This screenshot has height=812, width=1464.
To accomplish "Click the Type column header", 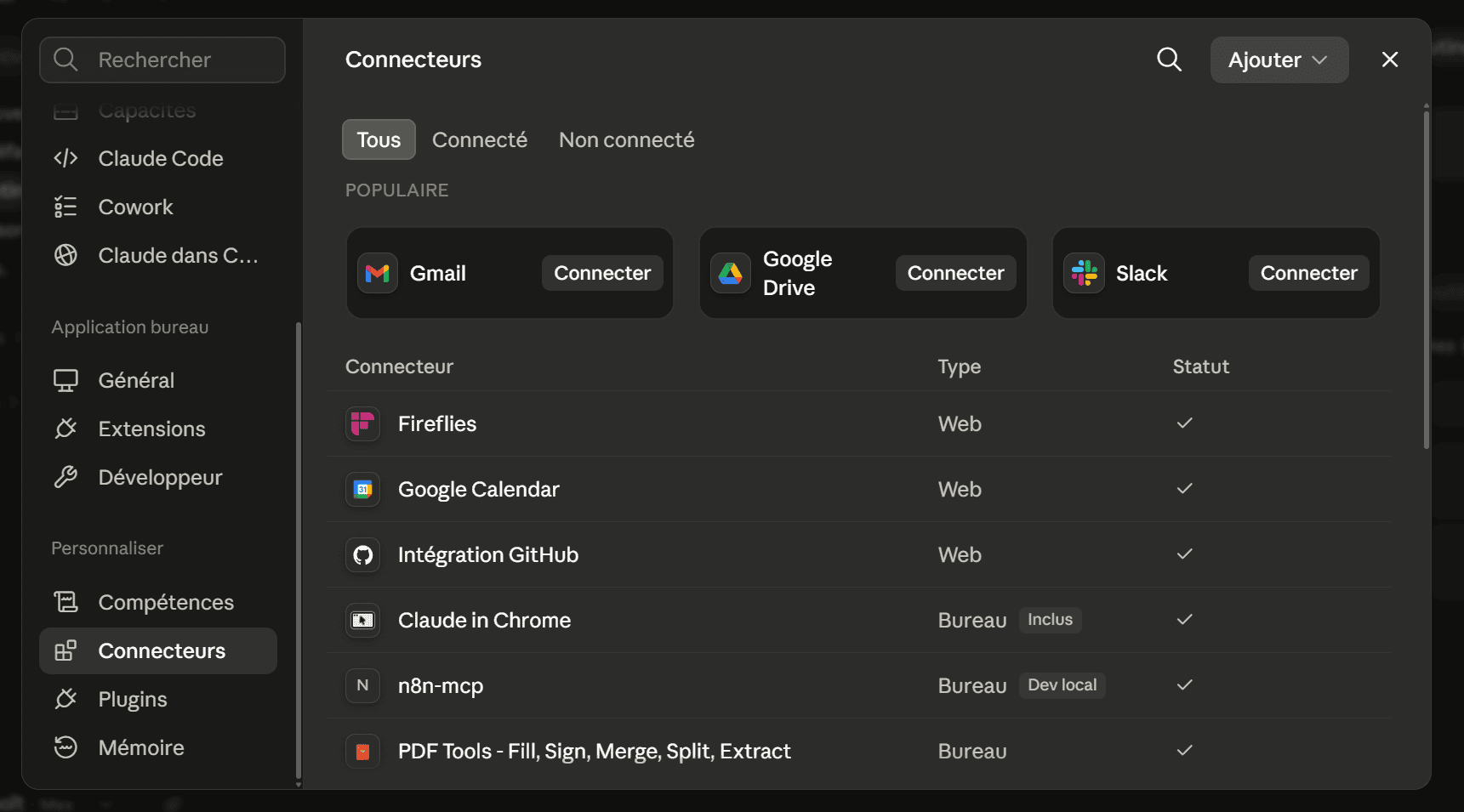I will [x=959, y=366].
